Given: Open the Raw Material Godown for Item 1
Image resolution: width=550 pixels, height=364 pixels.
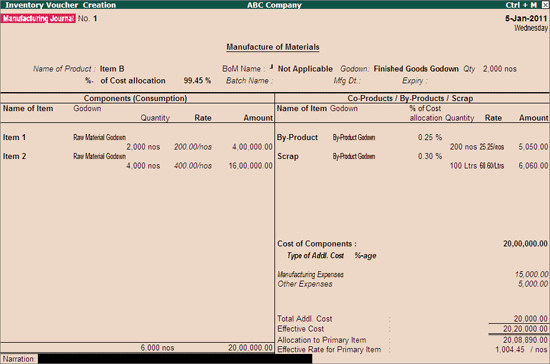Looking at the screenshot, I should 99,137.
